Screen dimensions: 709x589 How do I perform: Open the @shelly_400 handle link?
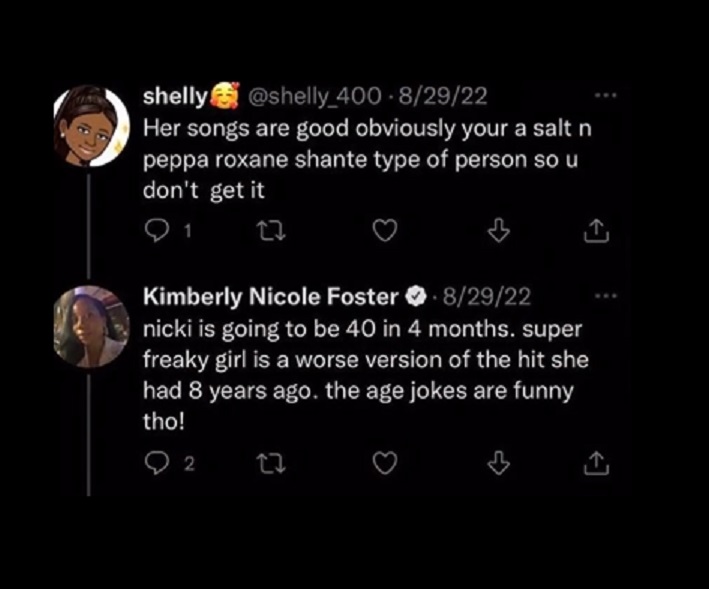tap(312, 97)
